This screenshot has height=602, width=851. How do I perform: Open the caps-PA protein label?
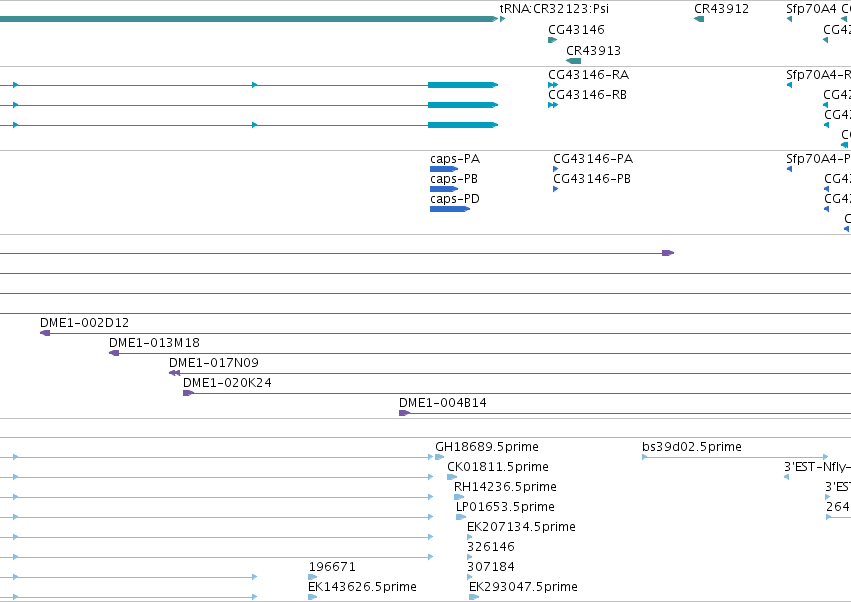click(455, 159)
